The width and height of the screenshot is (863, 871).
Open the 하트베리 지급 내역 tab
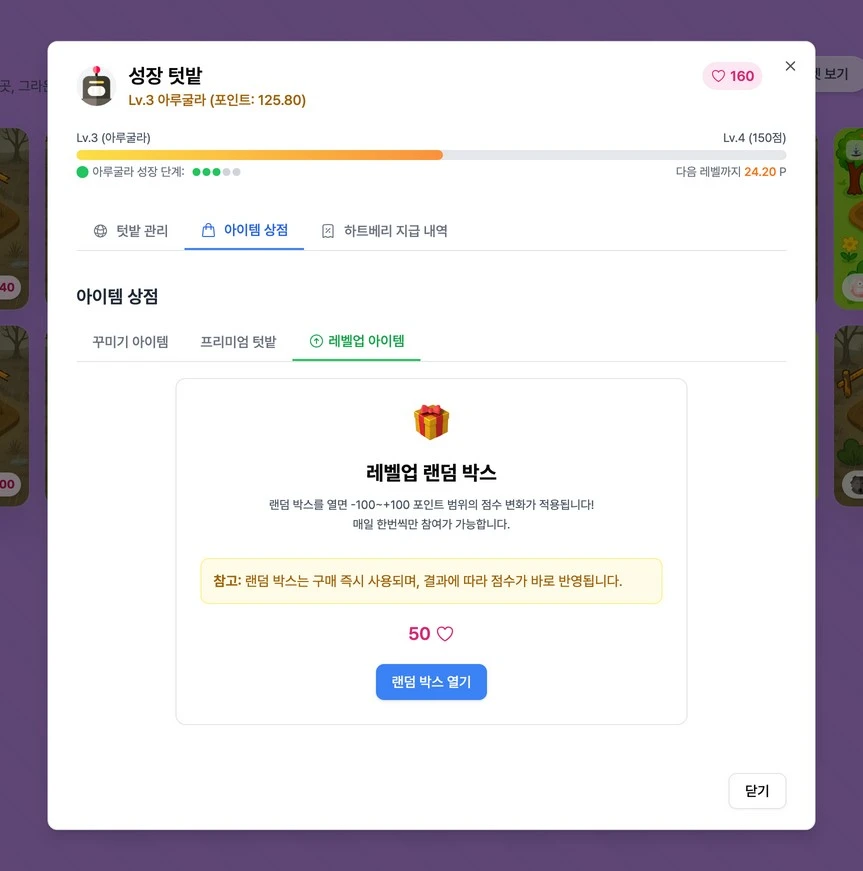[x=385, y=231]
